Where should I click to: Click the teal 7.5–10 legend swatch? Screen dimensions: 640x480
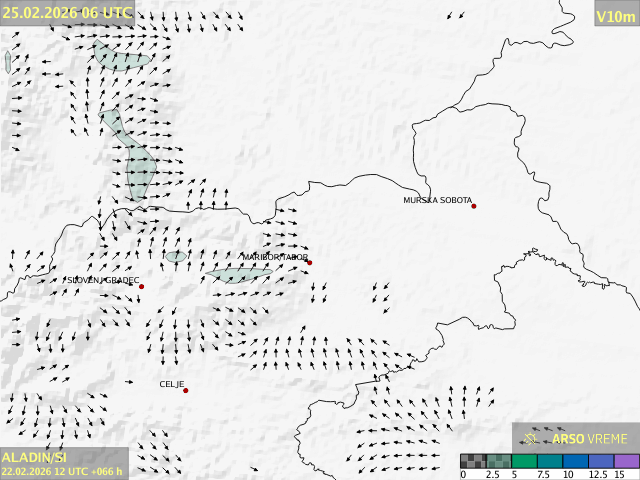(x=550, y=461)
